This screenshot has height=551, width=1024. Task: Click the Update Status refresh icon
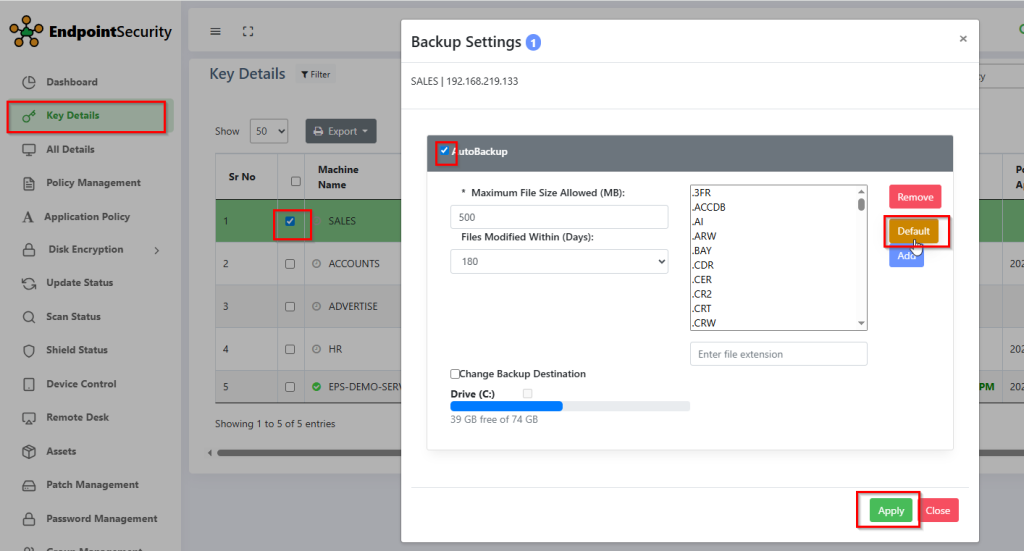coord(29,284)
